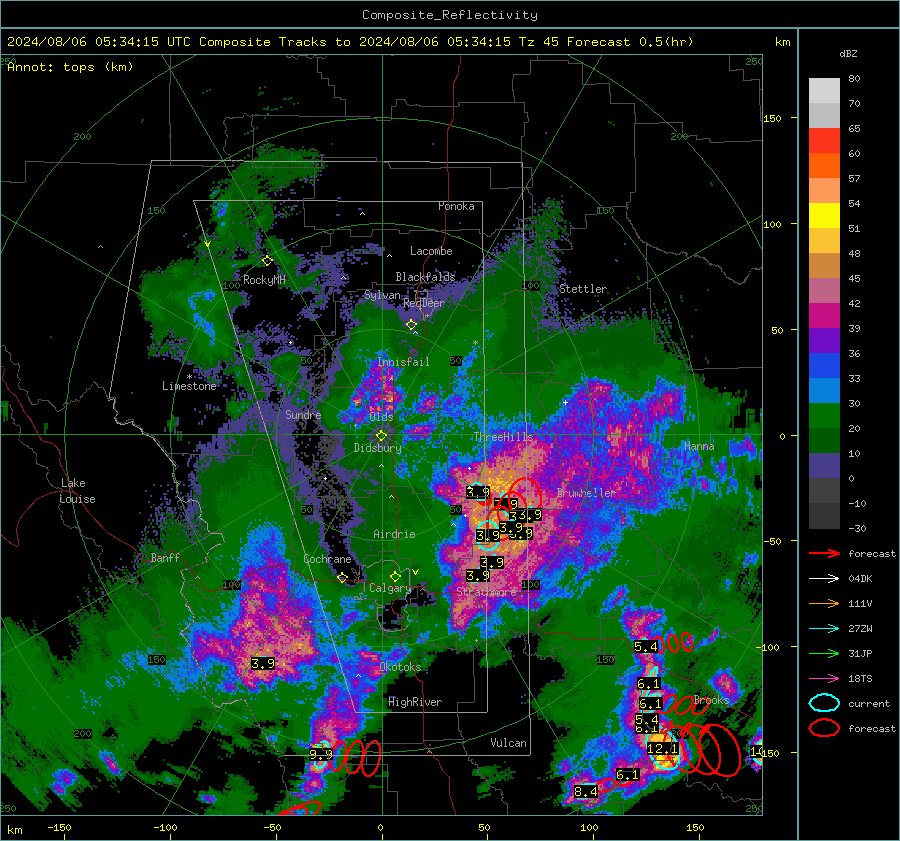900x841 pixels.
Task: Select the Sundre label
Action: pyautogui.click(x=303, y=414)
